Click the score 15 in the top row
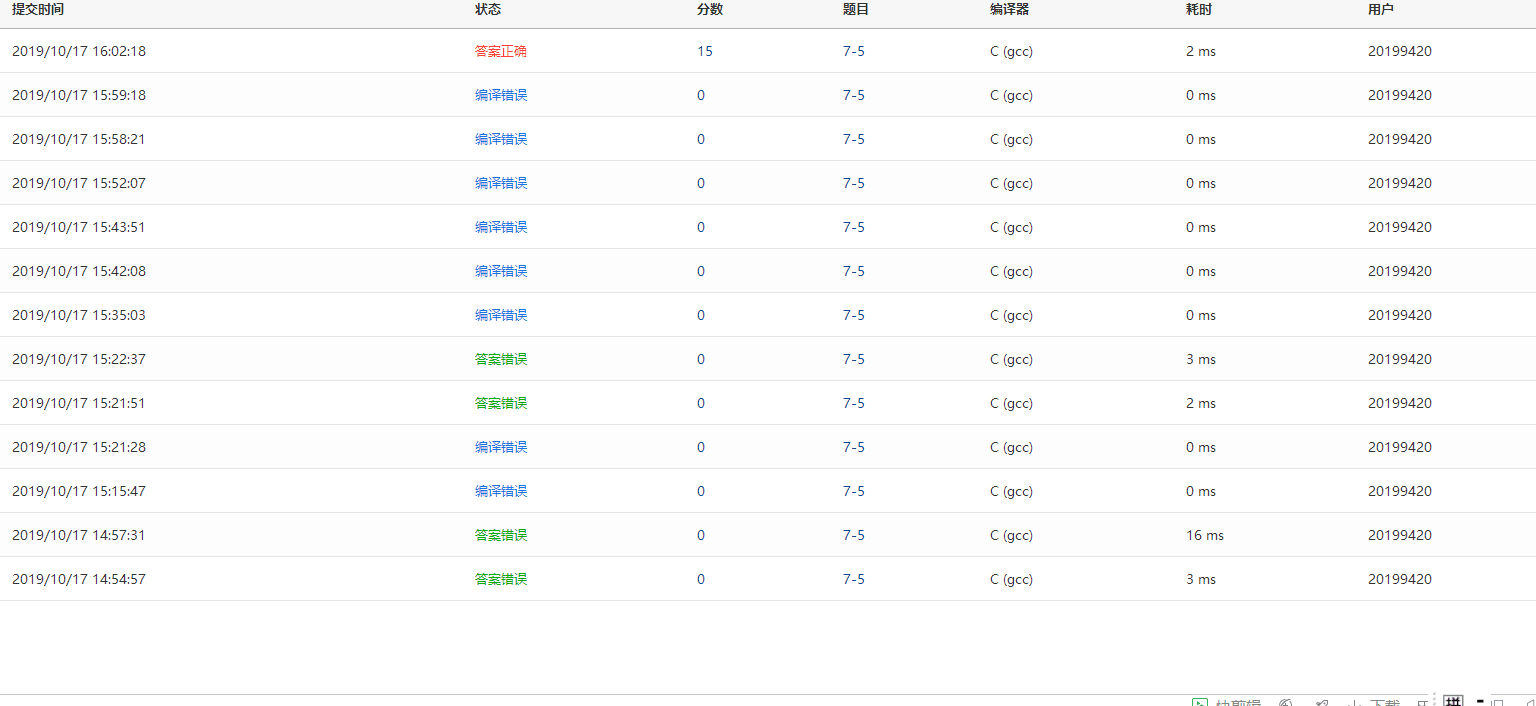This screenshot has height=706, width=1536. [x=705, y=51]
